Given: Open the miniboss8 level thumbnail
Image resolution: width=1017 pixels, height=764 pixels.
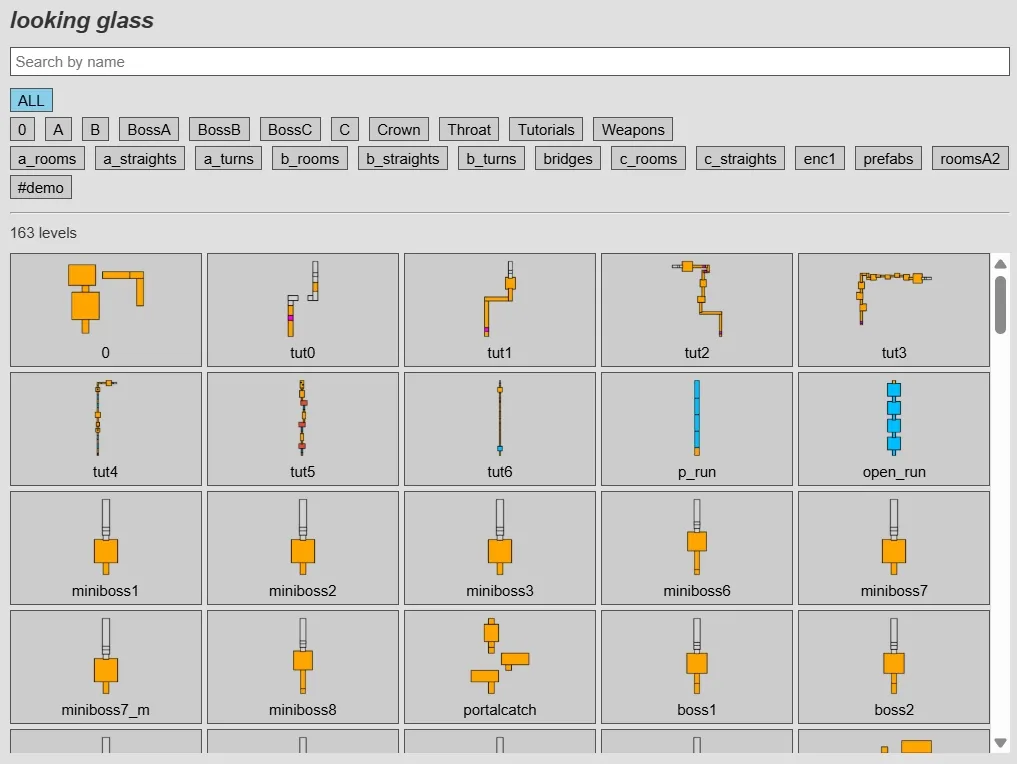Looking at the screenshot, I should coord(303,667).
